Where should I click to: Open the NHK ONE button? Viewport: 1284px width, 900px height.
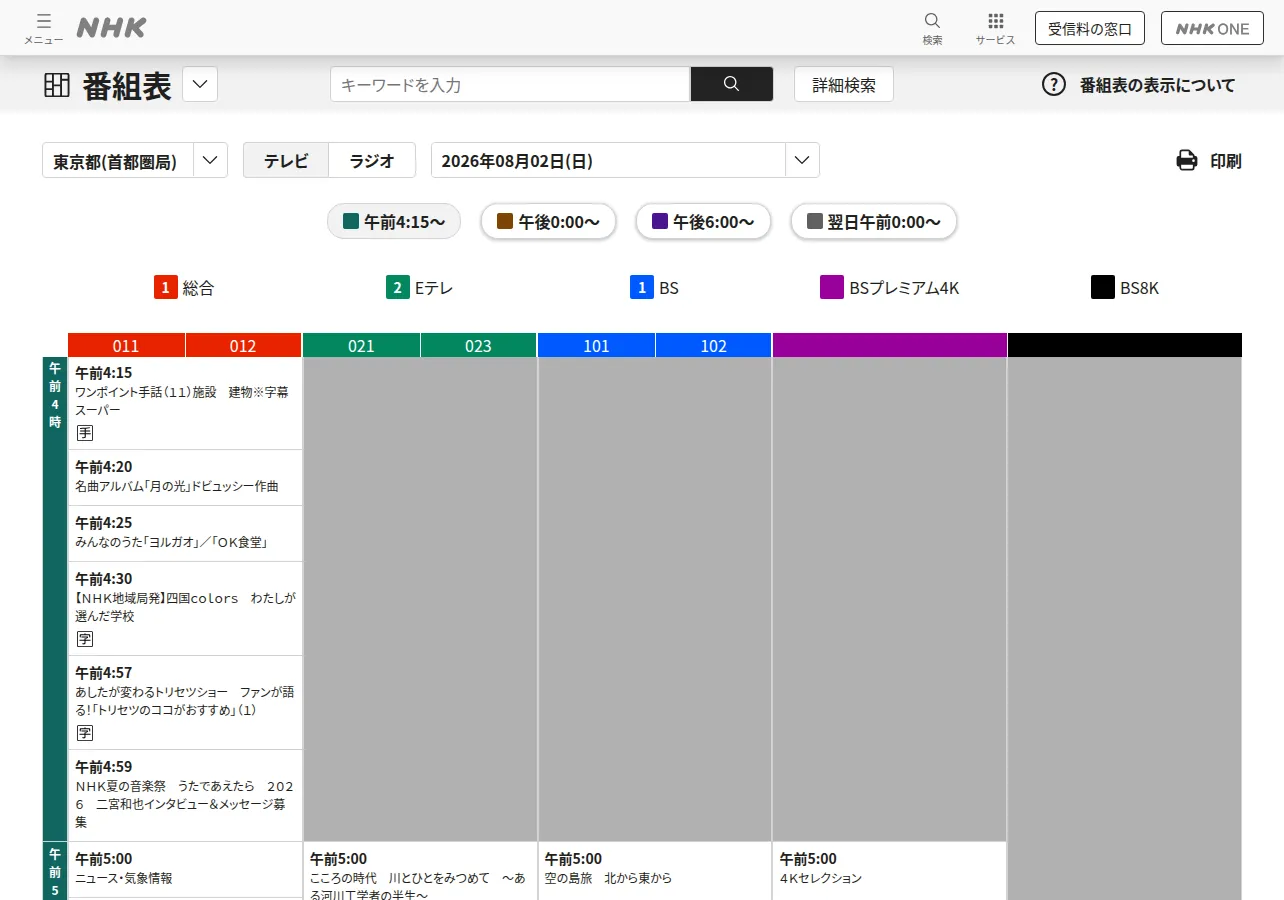tap(1212, 28)
